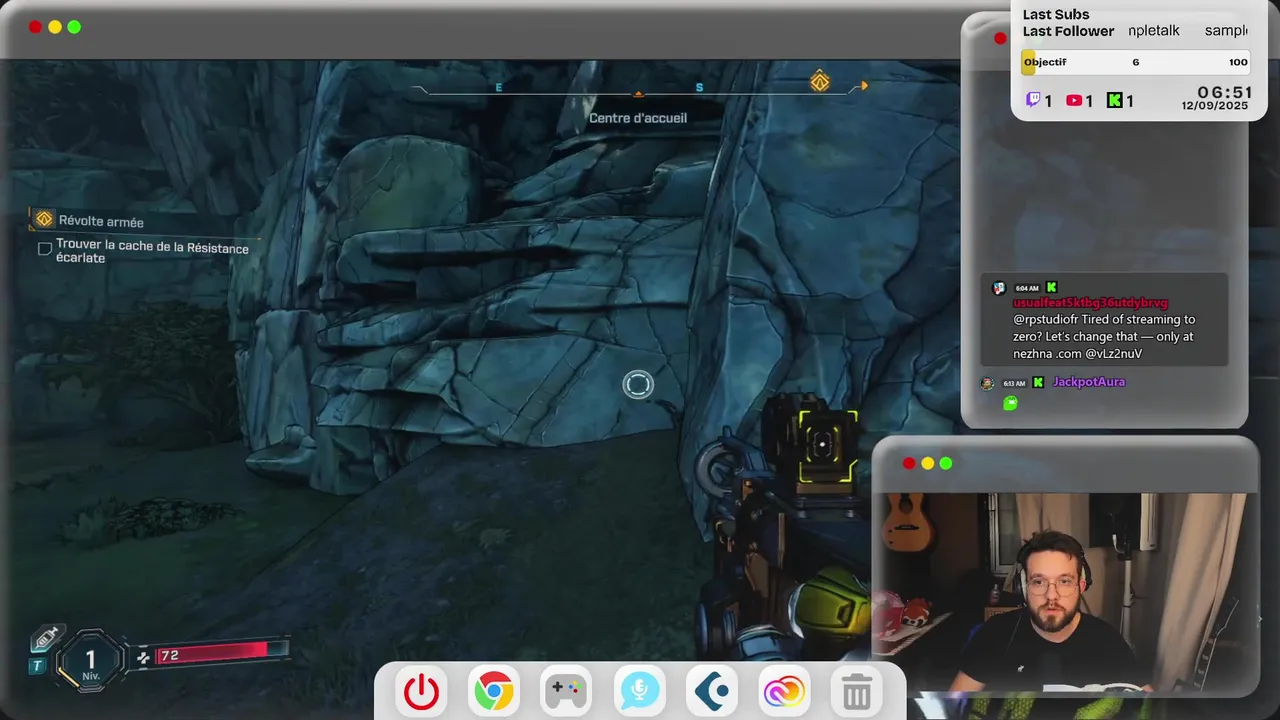Click the Centre d'accueil location label
The width and height of the screenshot is (1280, 720).
pyautogui.click(x=638, y=118)
